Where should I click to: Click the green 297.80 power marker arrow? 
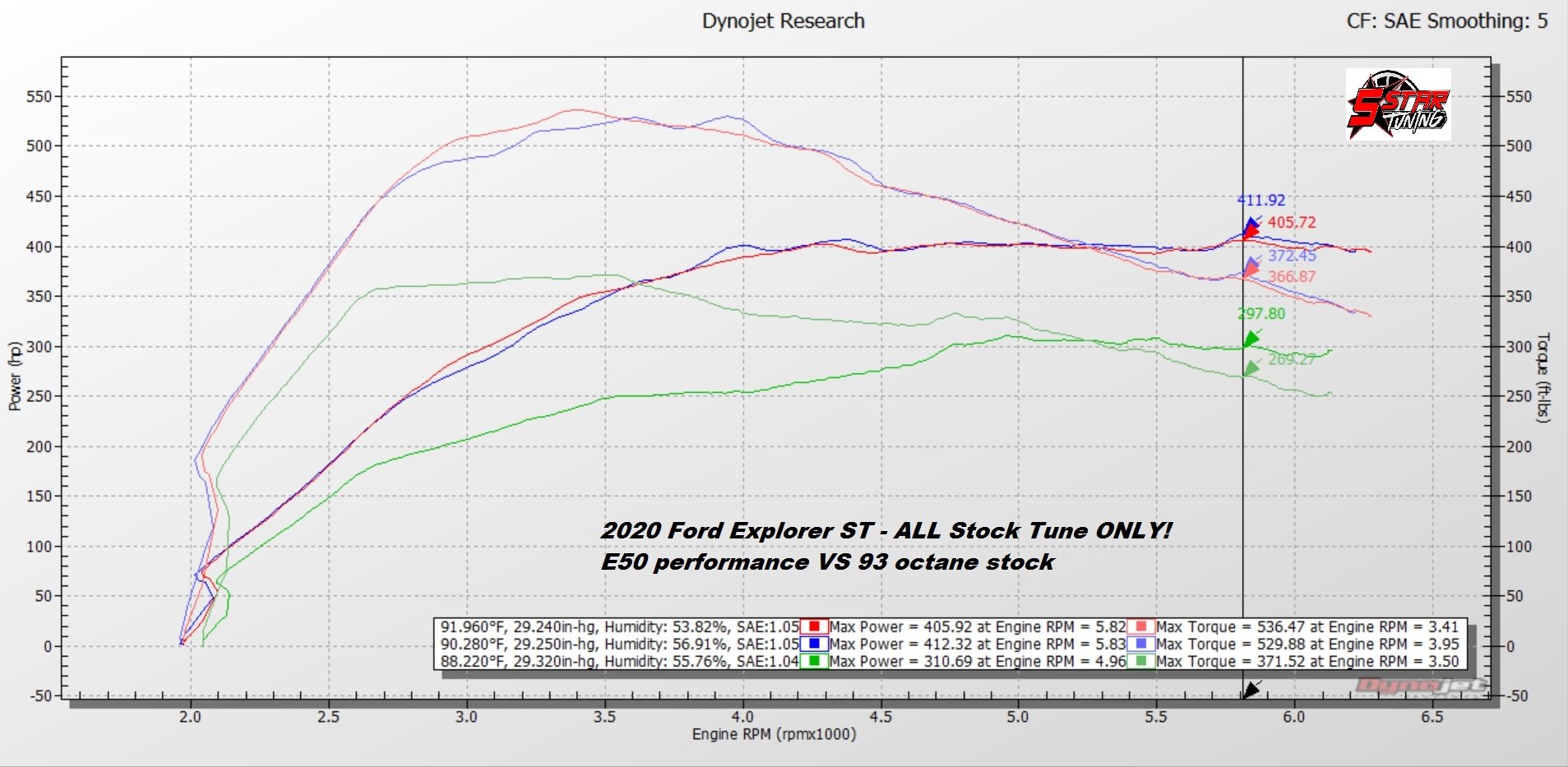(1251, 338)
